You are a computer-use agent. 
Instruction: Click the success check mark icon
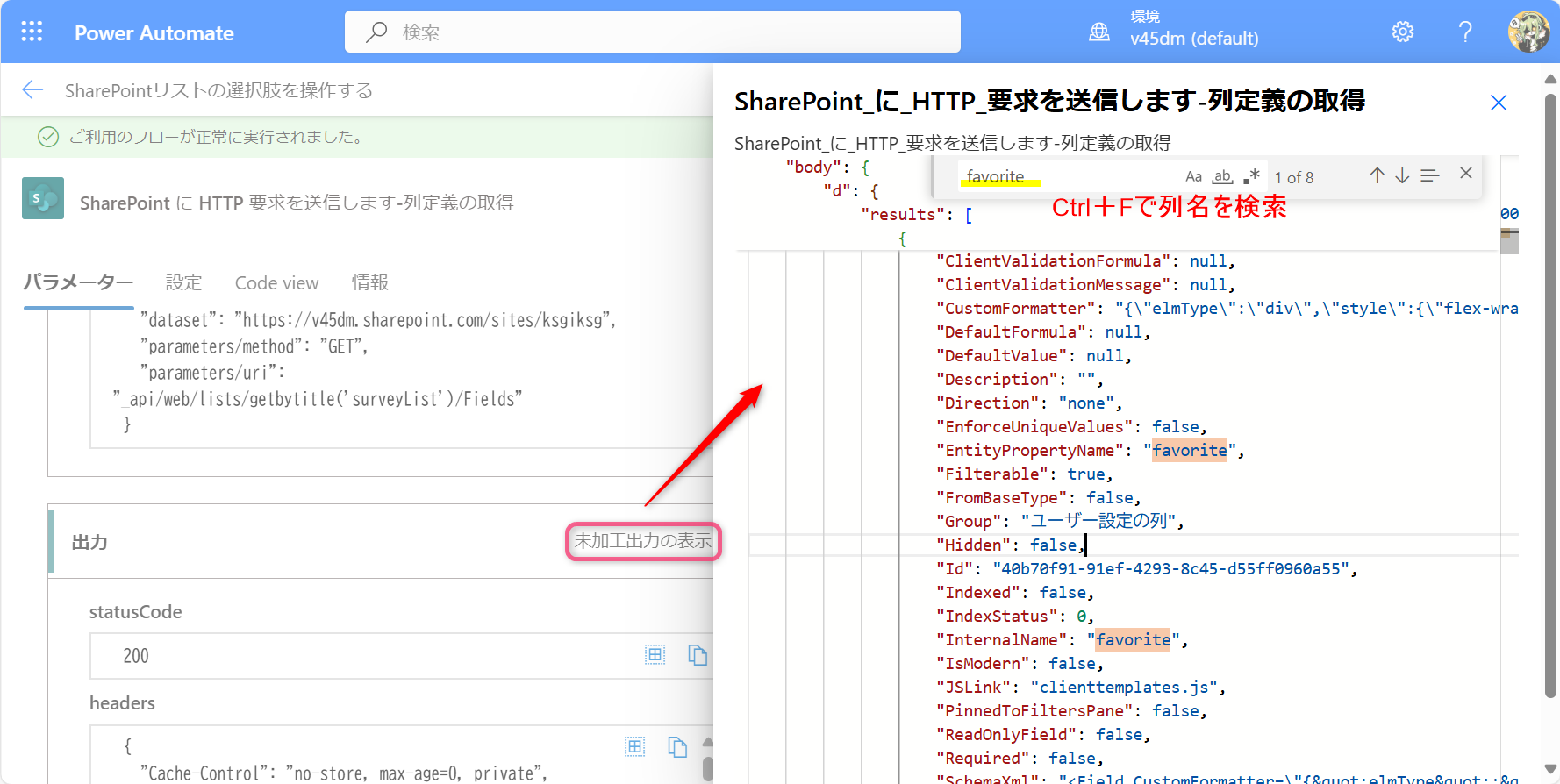tap(48, 137)
